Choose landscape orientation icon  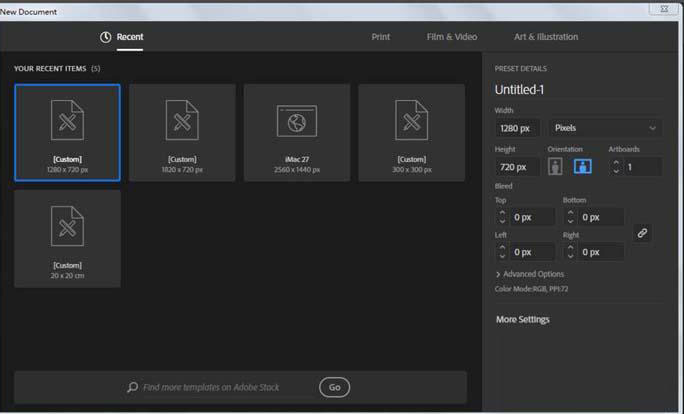582,167
